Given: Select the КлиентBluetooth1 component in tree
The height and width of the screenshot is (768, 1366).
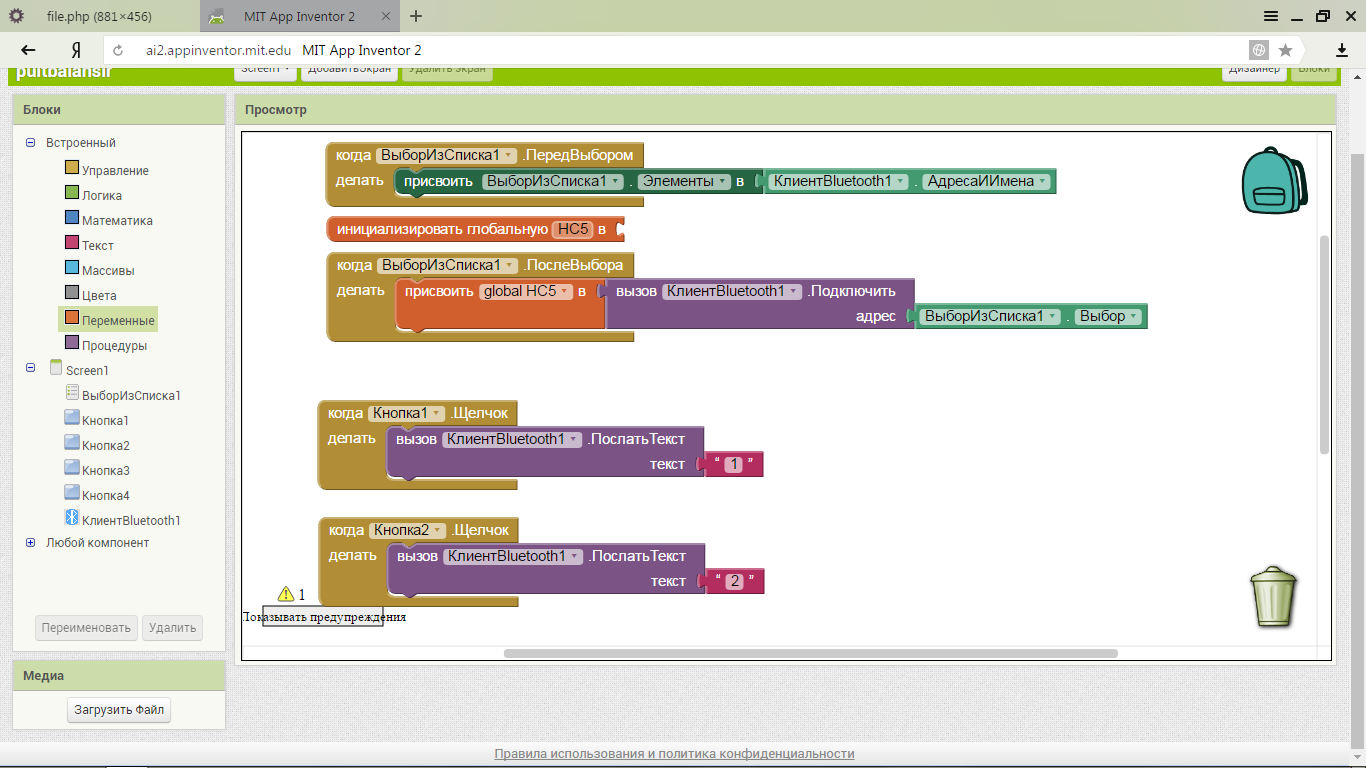Looking at the screenshot, I should pos(130,520).
